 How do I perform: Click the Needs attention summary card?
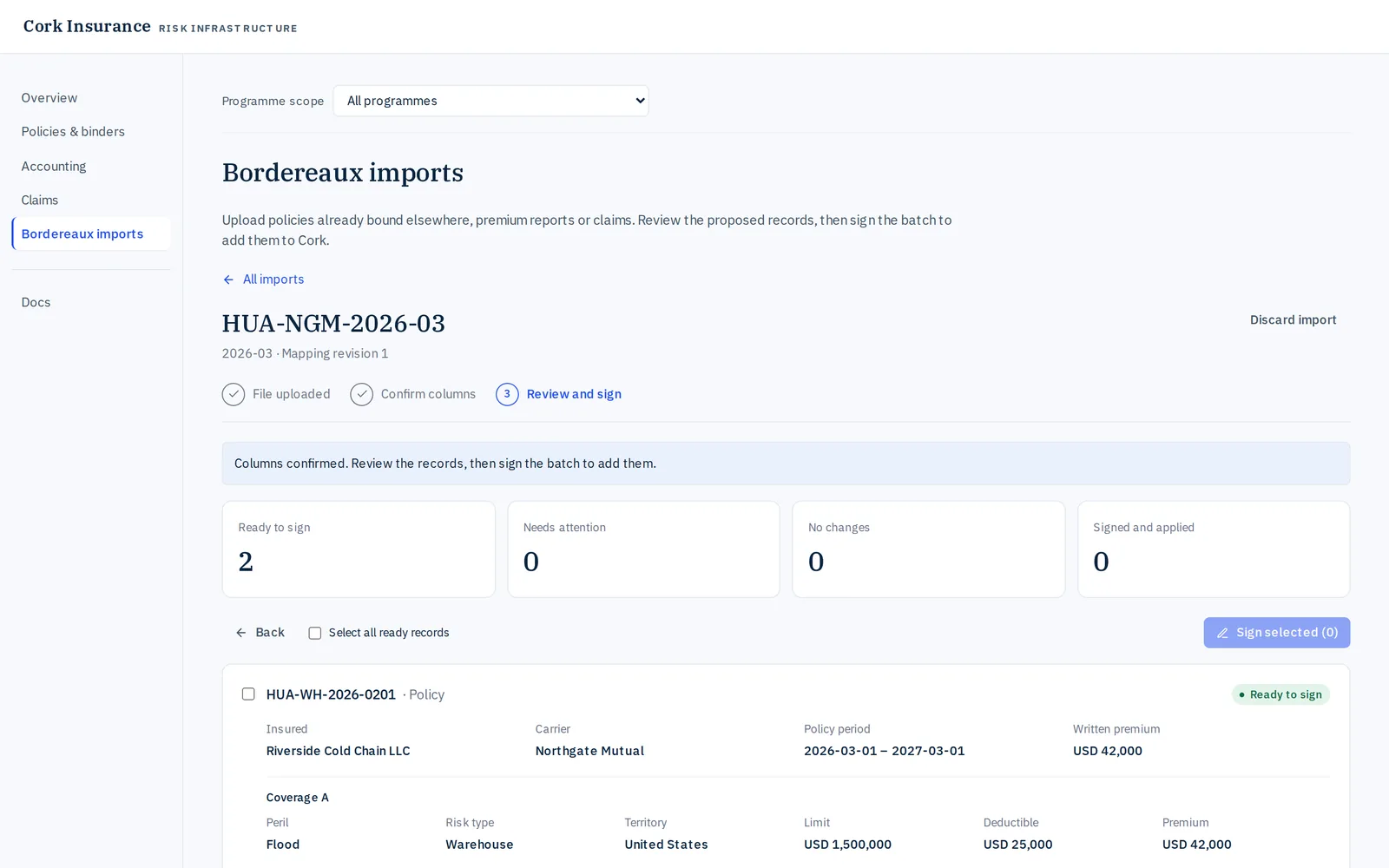pos(643,549)
